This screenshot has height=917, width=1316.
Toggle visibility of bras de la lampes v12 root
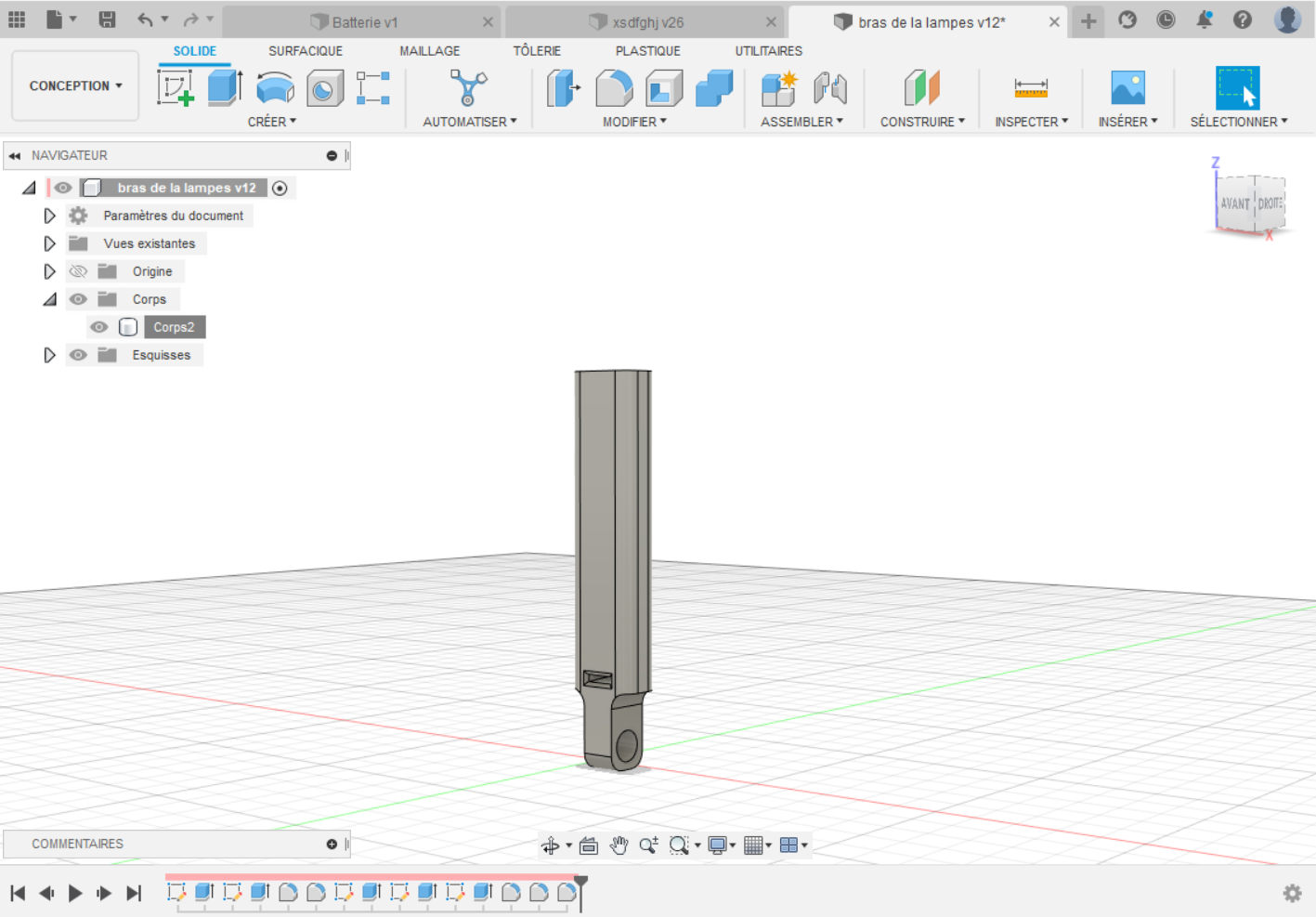tap(62, 188)
